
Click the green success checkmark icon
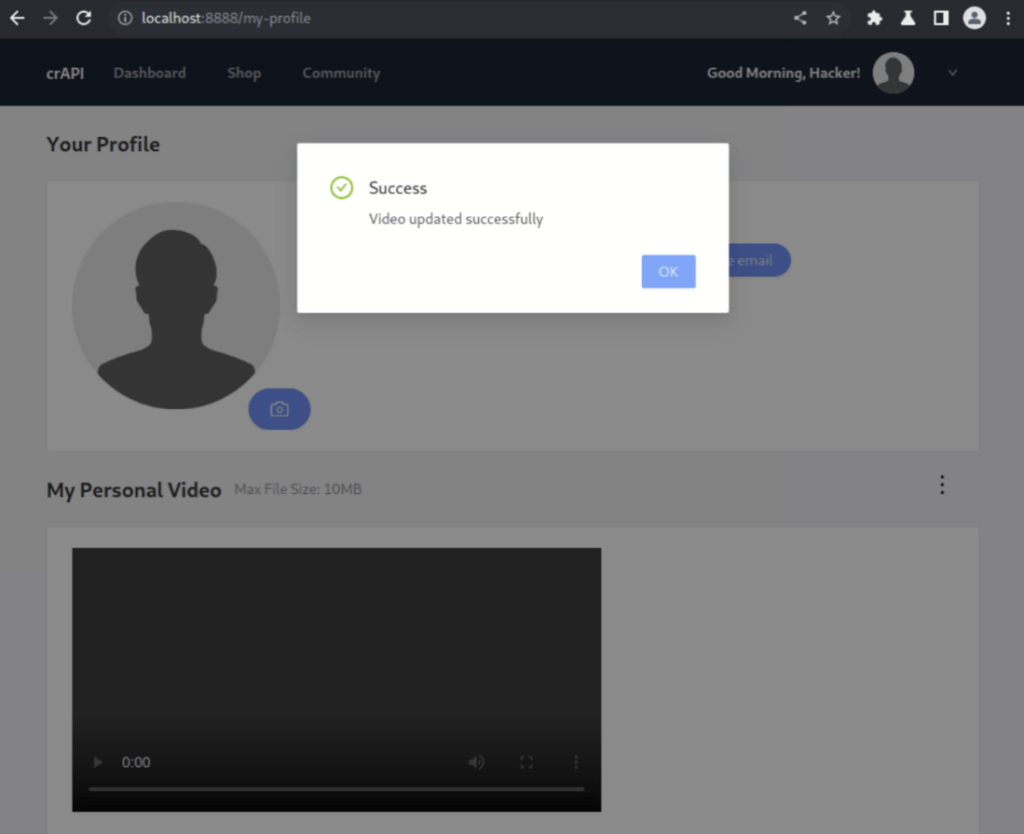(342, 188)
